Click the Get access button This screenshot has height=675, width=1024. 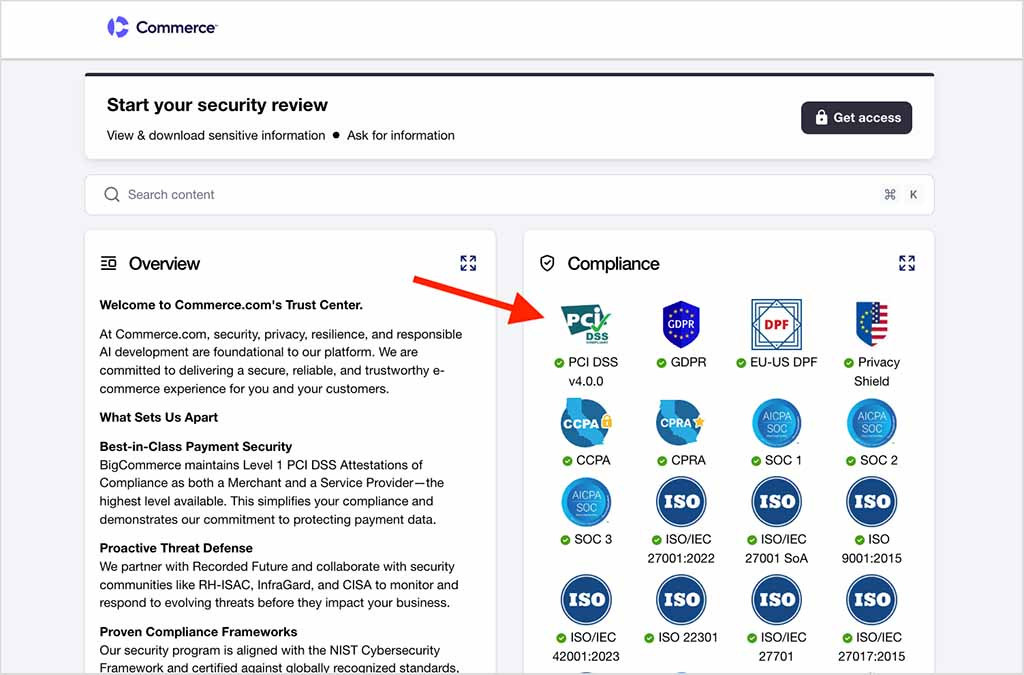pos(856,118)
